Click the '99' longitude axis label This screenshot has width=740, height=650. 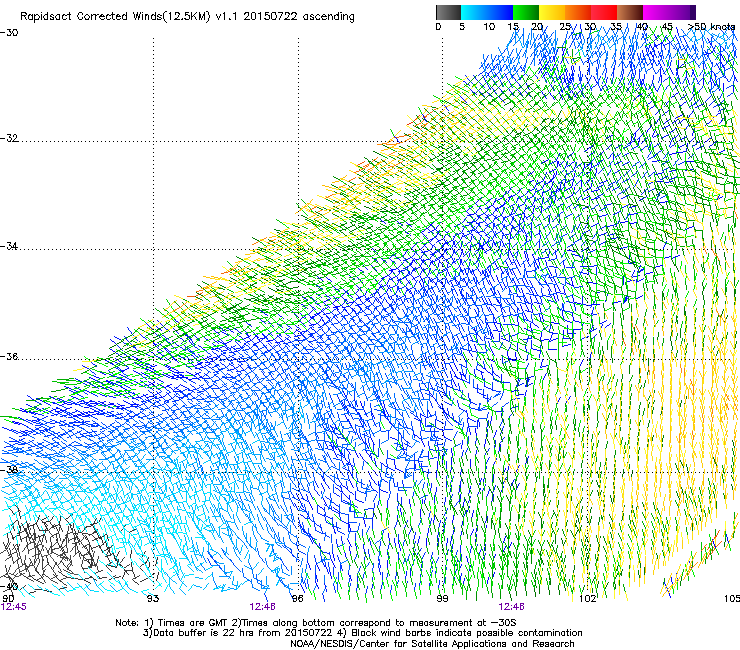[442, 599]
